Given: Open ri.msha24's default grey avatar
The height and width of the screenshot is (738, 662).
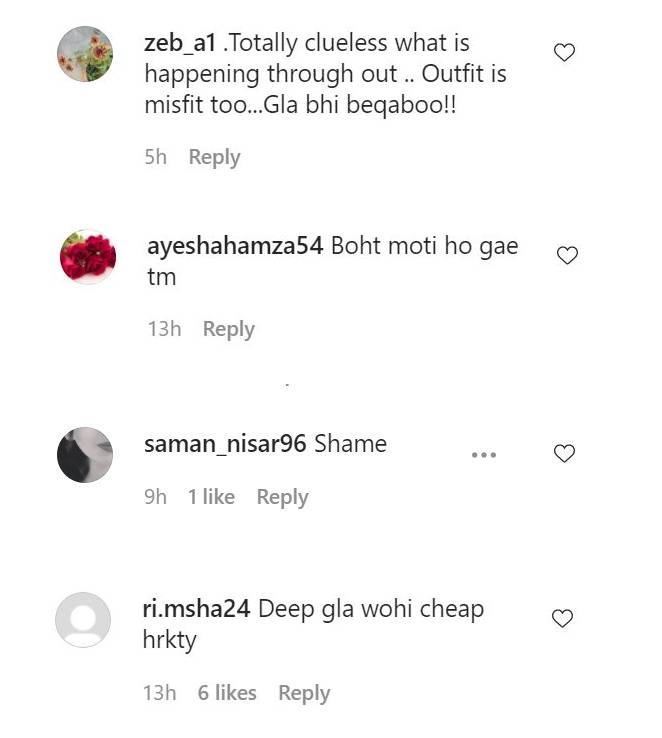Looking at the screenshot, I should tap(83, 620).
